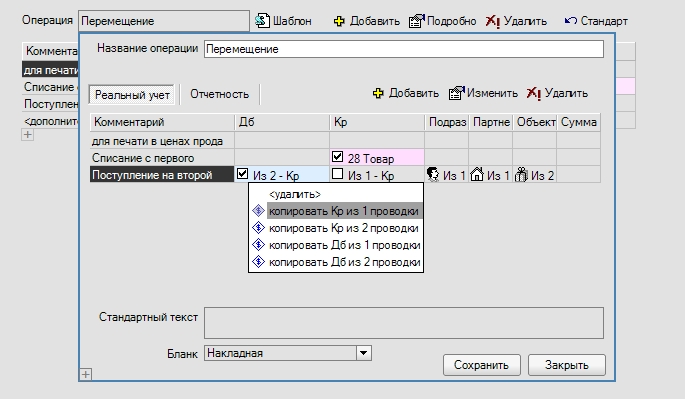
Task: Click cell text Из 2 - Кр
Action: [x=276, y=176]
